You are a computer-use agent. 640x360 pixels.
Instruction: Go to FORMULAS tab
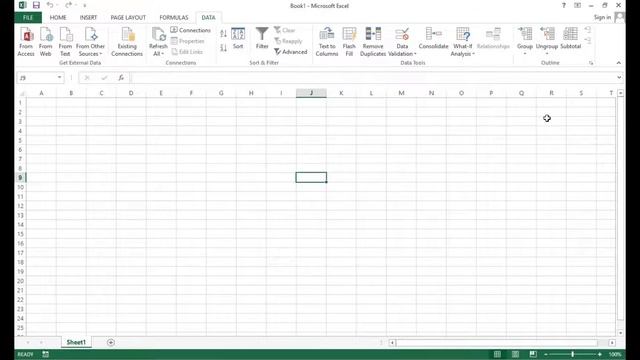(174, 18)
